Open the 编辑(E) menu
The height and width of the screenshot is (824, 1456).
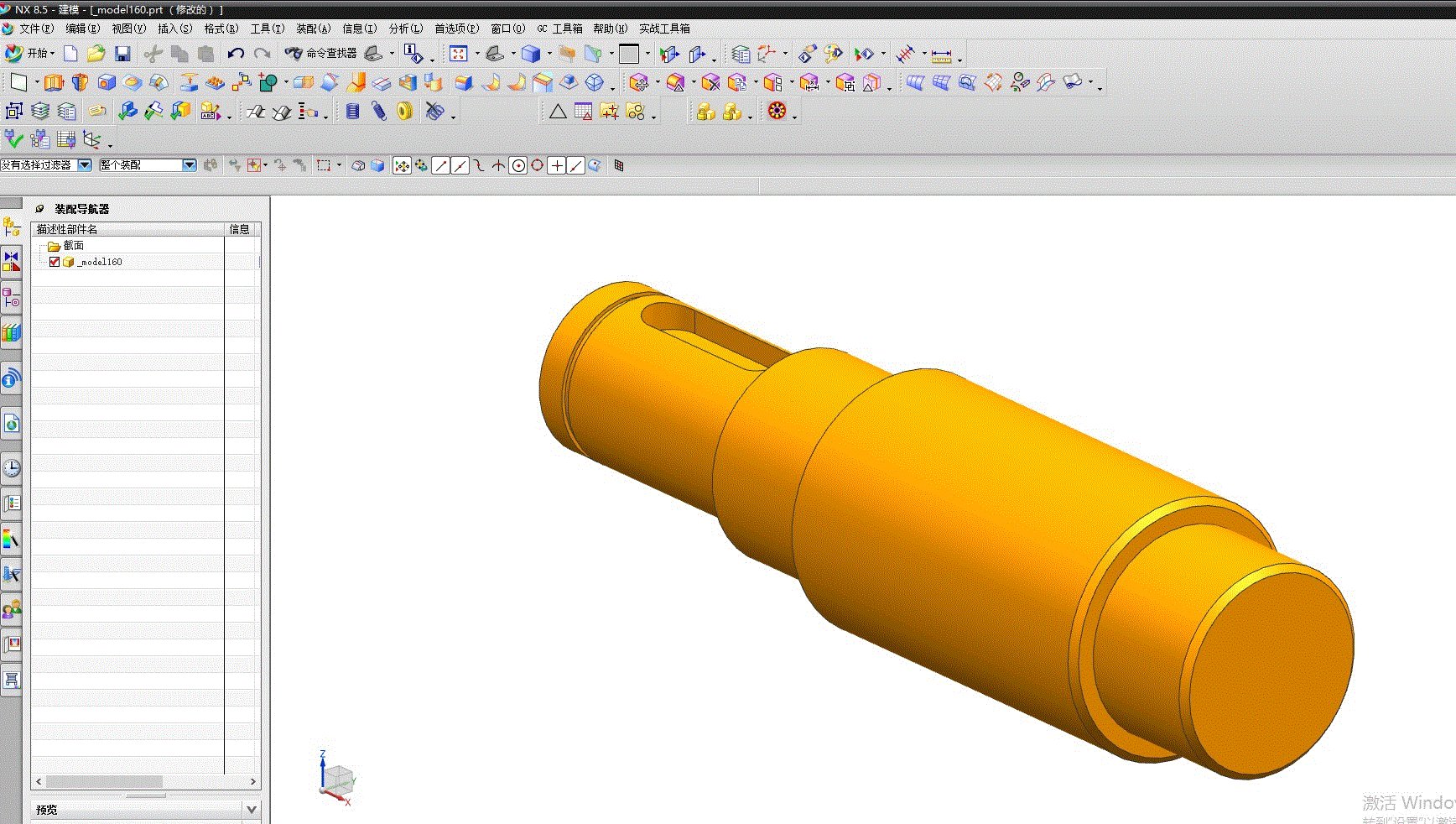[x=82, y=29]
